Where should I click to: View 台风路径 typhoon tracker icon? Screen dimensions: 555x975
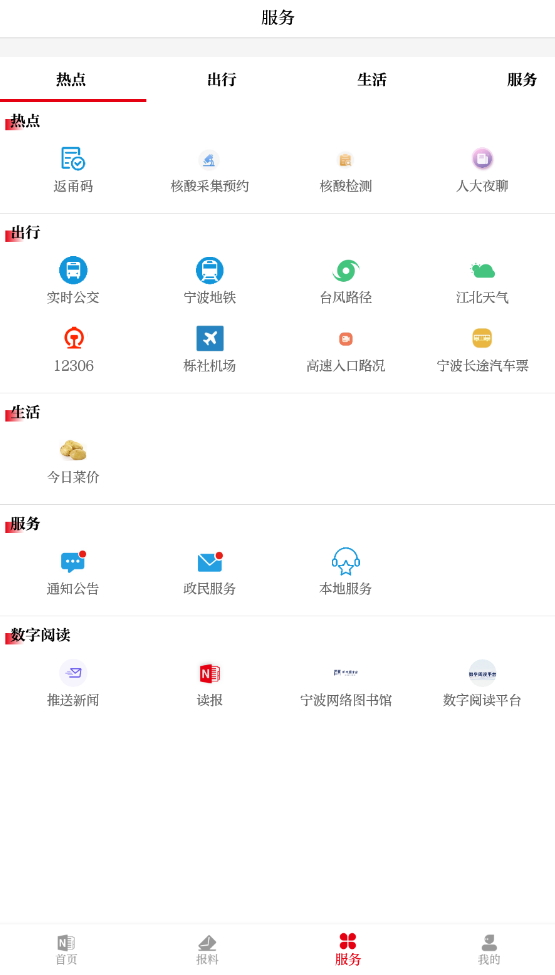(346, 270)
